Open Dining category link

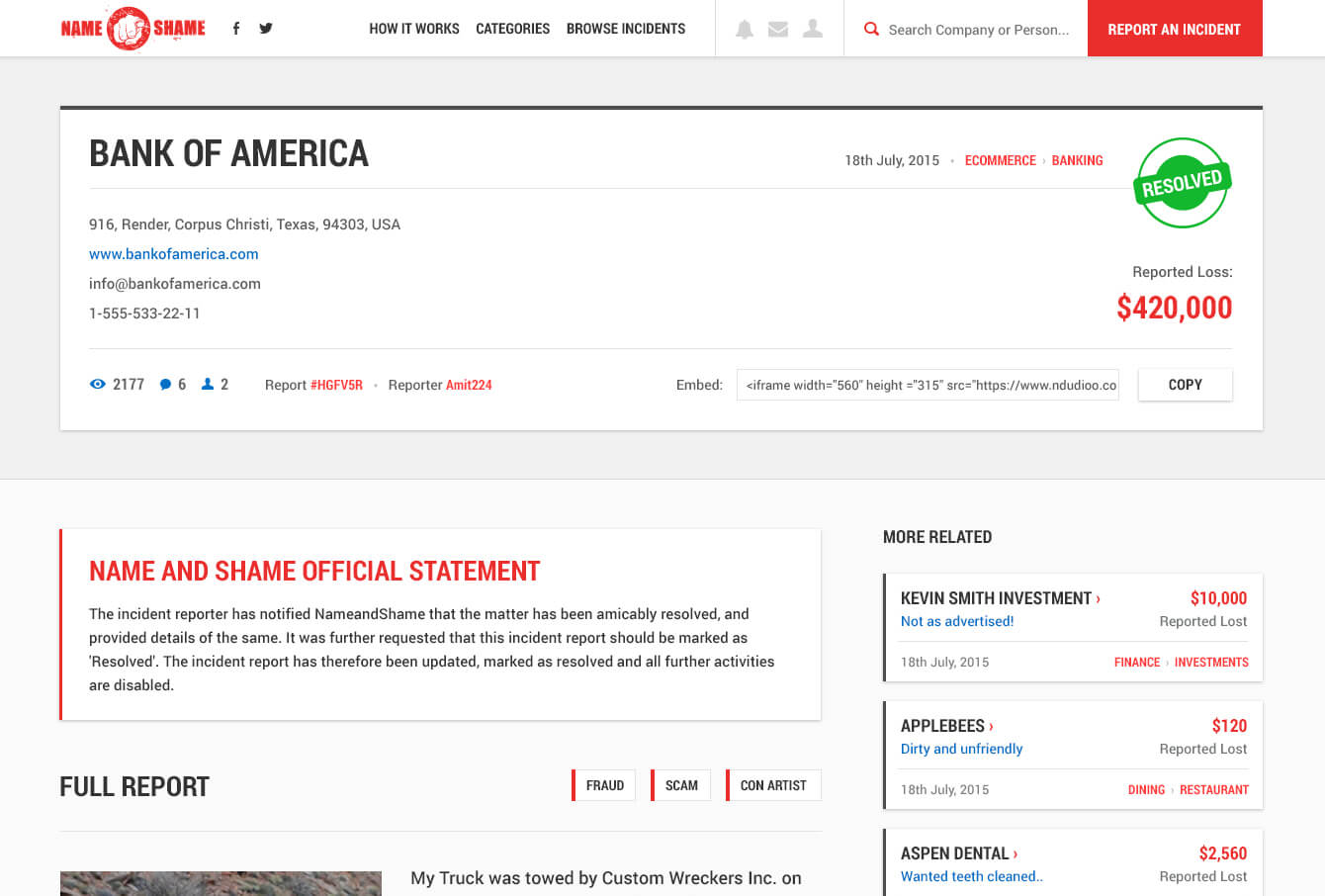(x=1146, y=790)
